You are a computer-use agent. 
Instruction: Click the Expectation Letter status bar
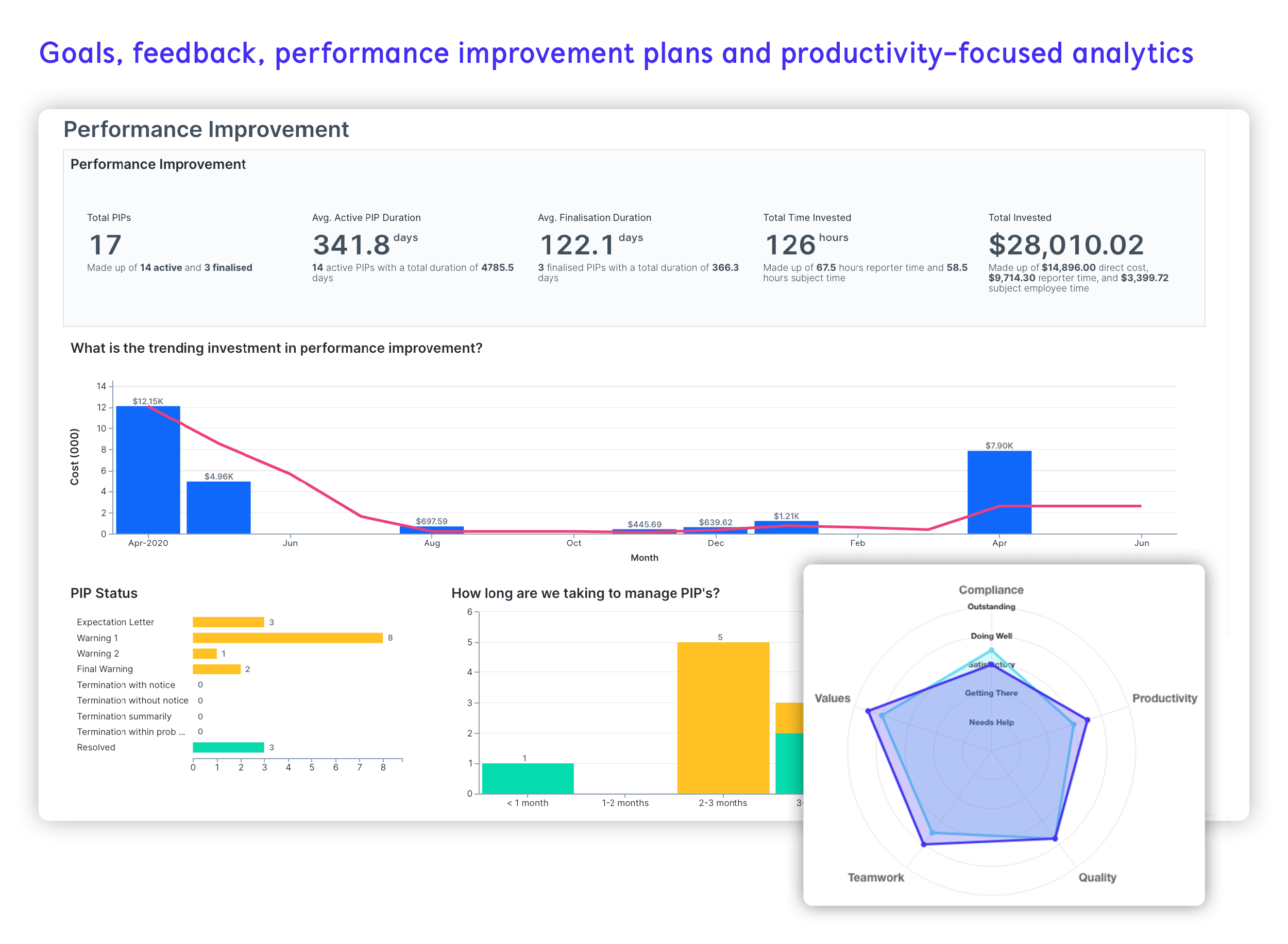pyautogui.click(x=228, y=622)
